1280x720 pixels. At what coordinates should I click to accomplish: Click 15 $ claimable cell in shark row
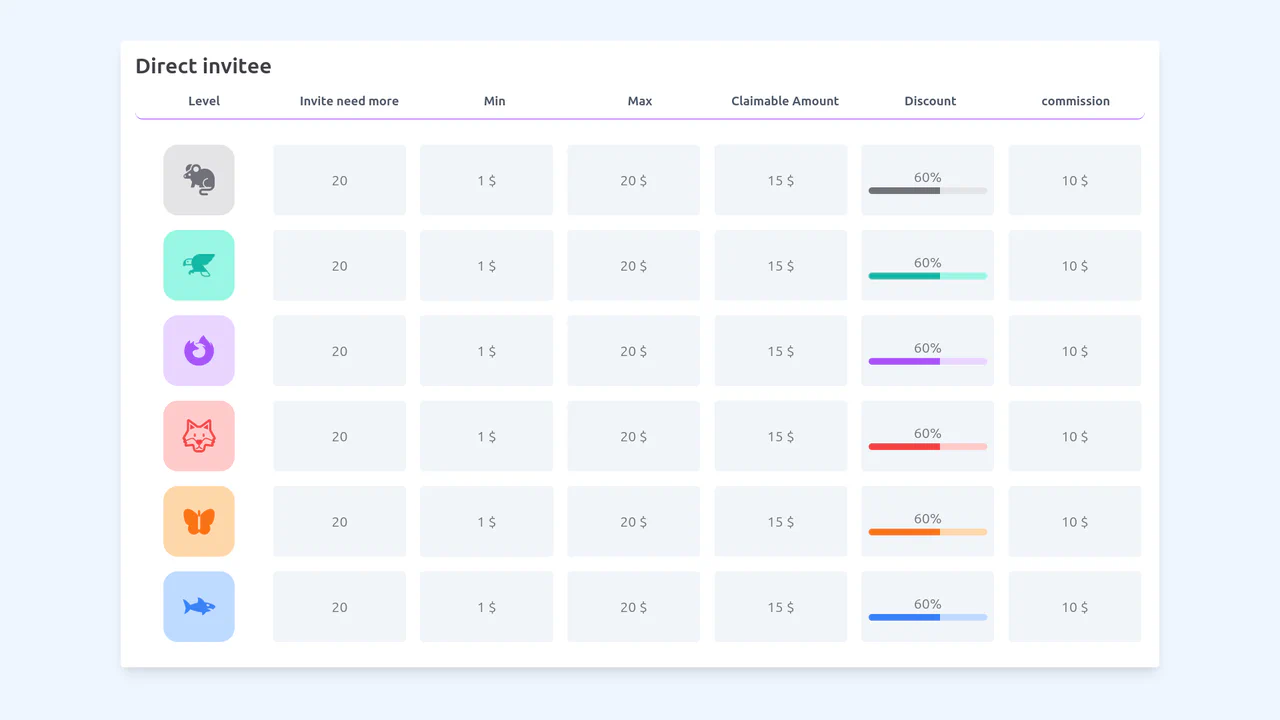coord(781,607)
